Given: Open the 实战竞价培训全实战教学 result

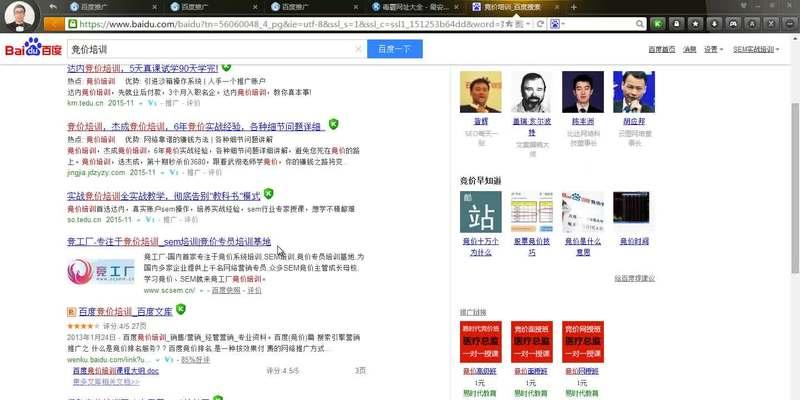Looking at the screenshot, I should pos(164,196).
